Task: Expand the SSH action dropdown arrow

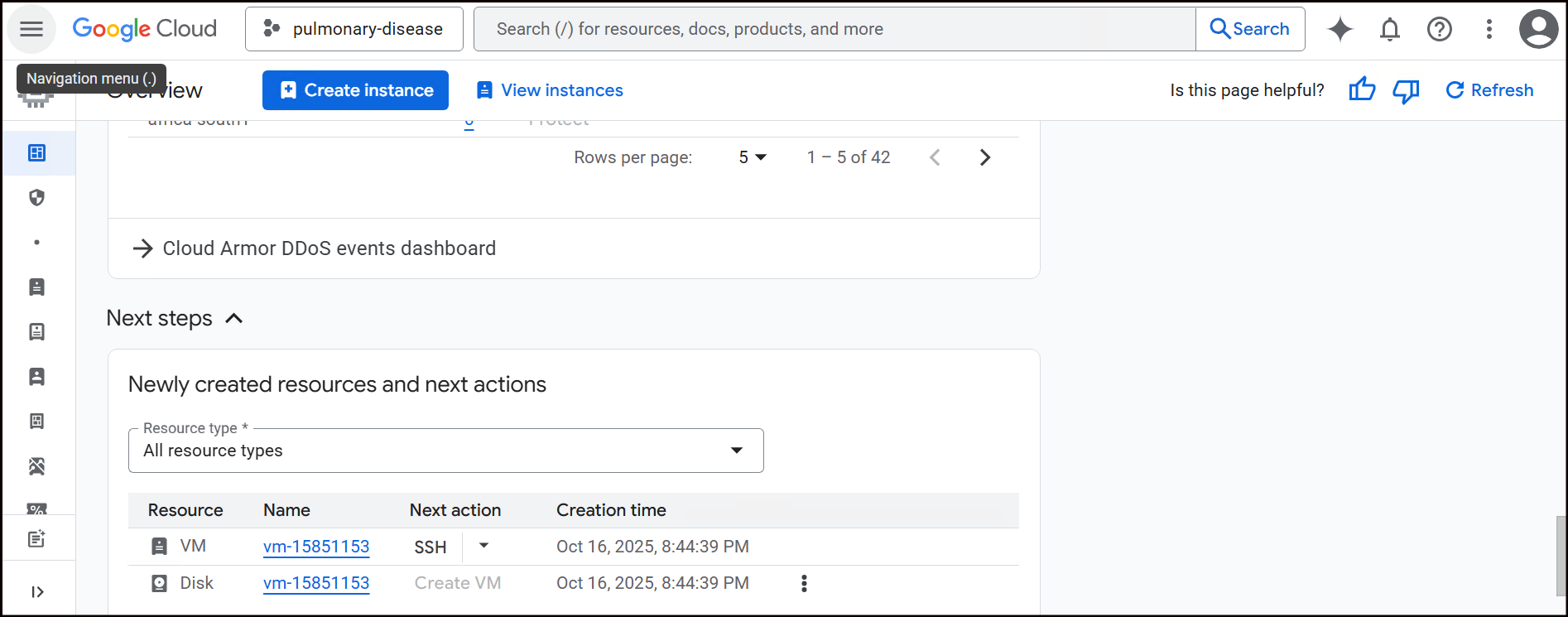Action: pyautogui.click(x=484, y=546)
